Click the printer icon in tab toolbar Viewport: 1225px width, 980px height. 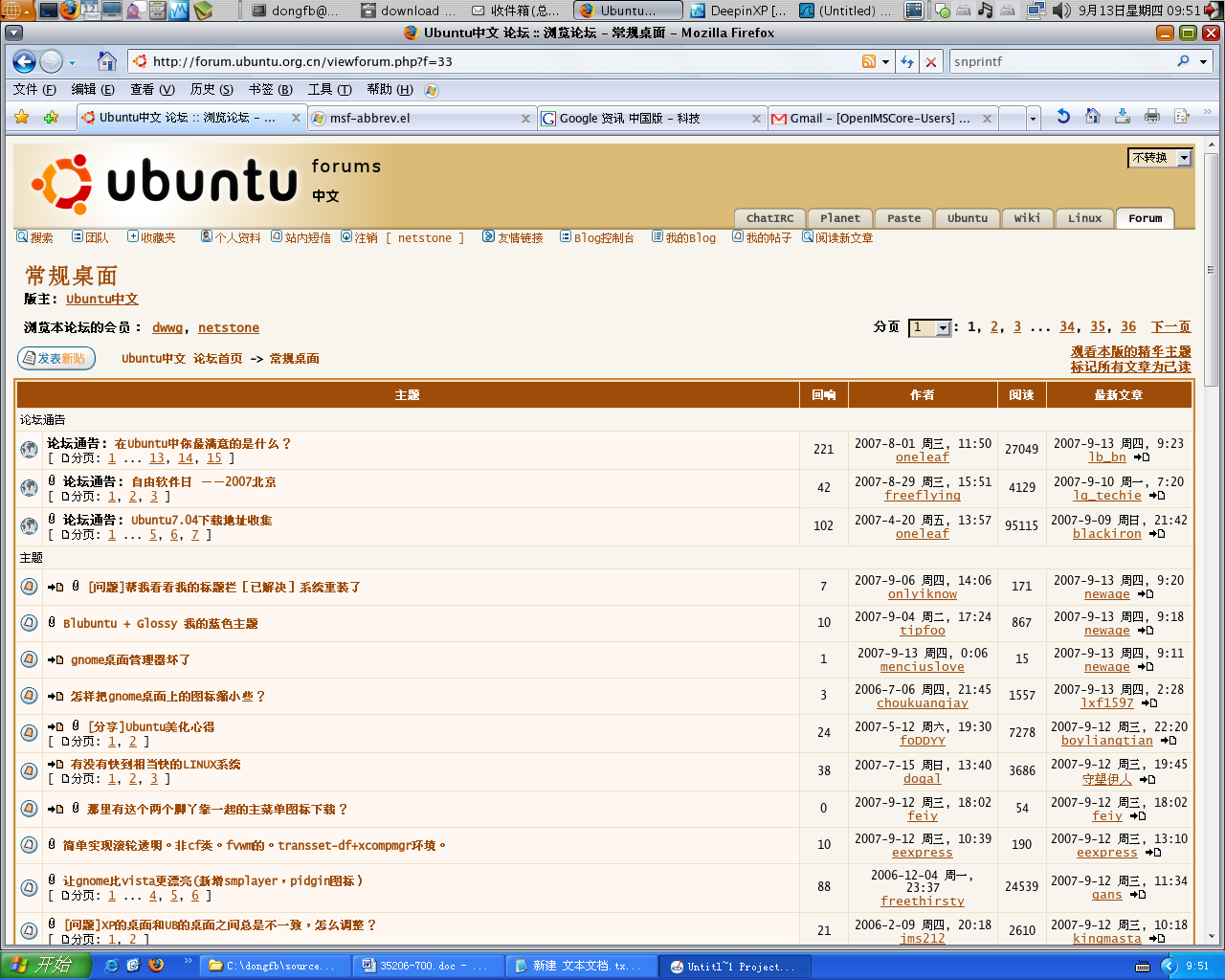tap(1152, 117)
